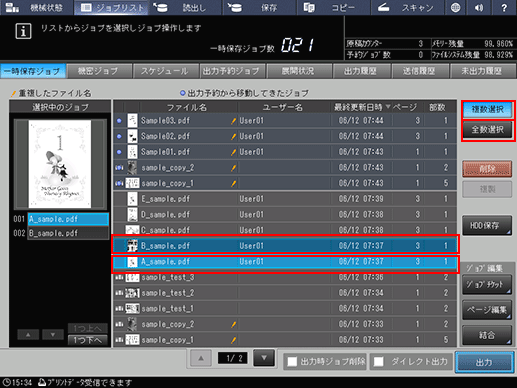The height and width of the screenshot is (388, 517).
Task: Select 002 B_sample.pdf in selected jobs panel
Action: click(68, 233)
